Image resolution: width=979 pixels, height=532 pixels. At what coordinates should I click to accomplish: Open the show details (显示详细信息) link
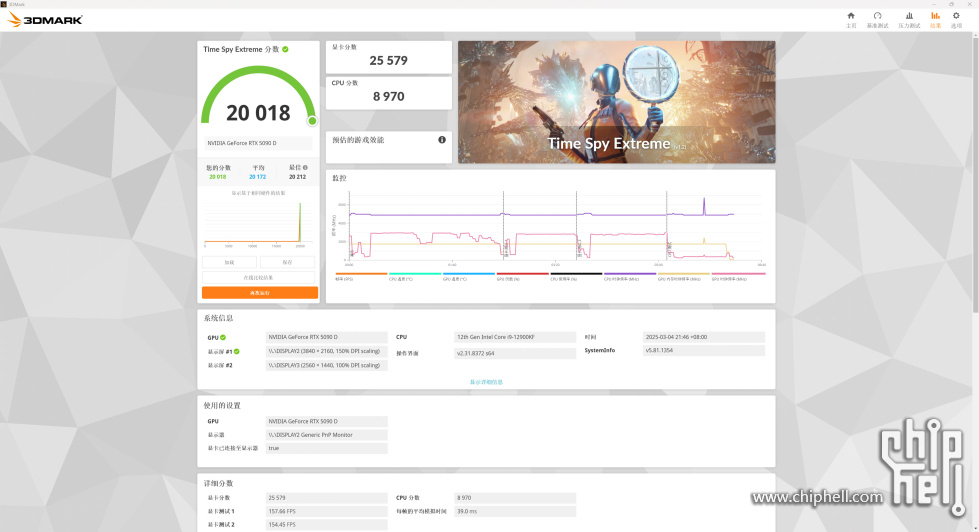(x=486, y=382)
